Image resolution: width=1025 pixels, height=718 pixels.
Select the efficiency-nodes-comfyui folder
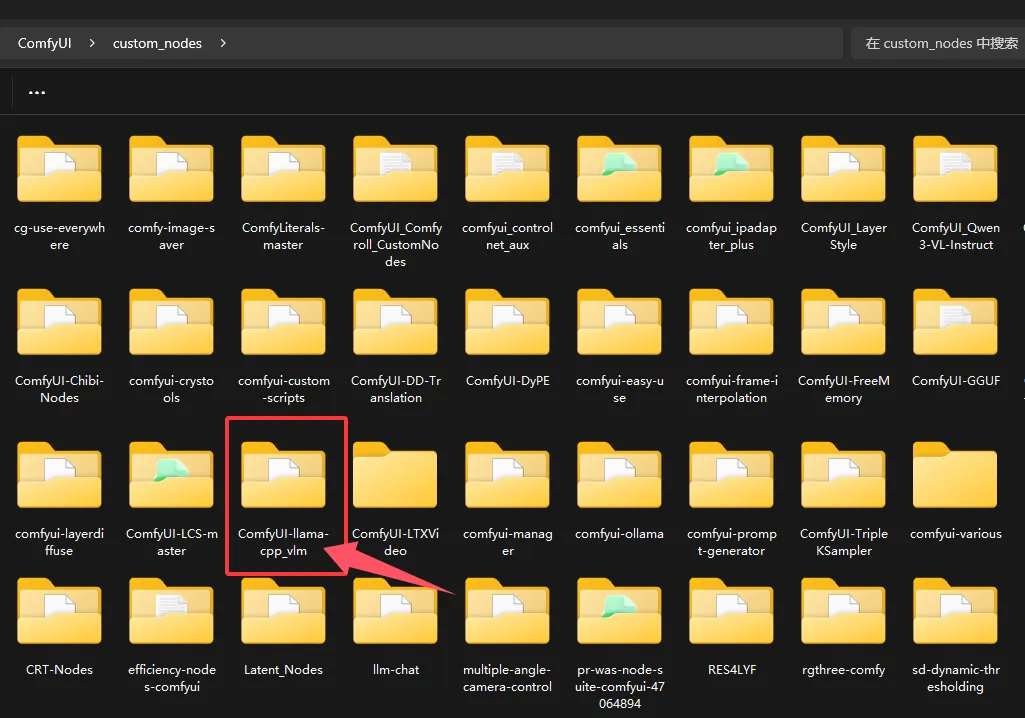(x=171, y=611)
